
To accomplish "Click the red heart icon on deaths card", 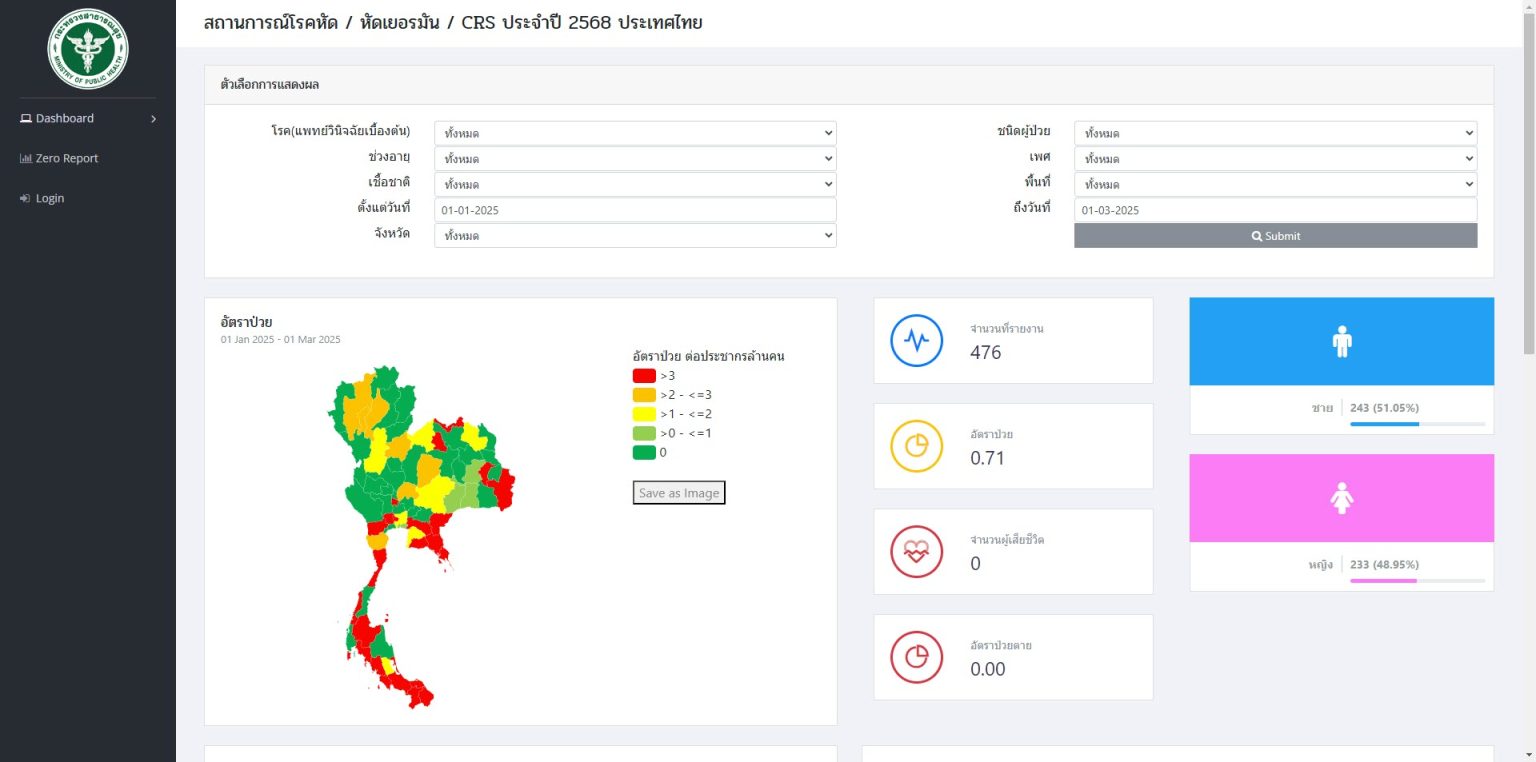I will [916, 551].
